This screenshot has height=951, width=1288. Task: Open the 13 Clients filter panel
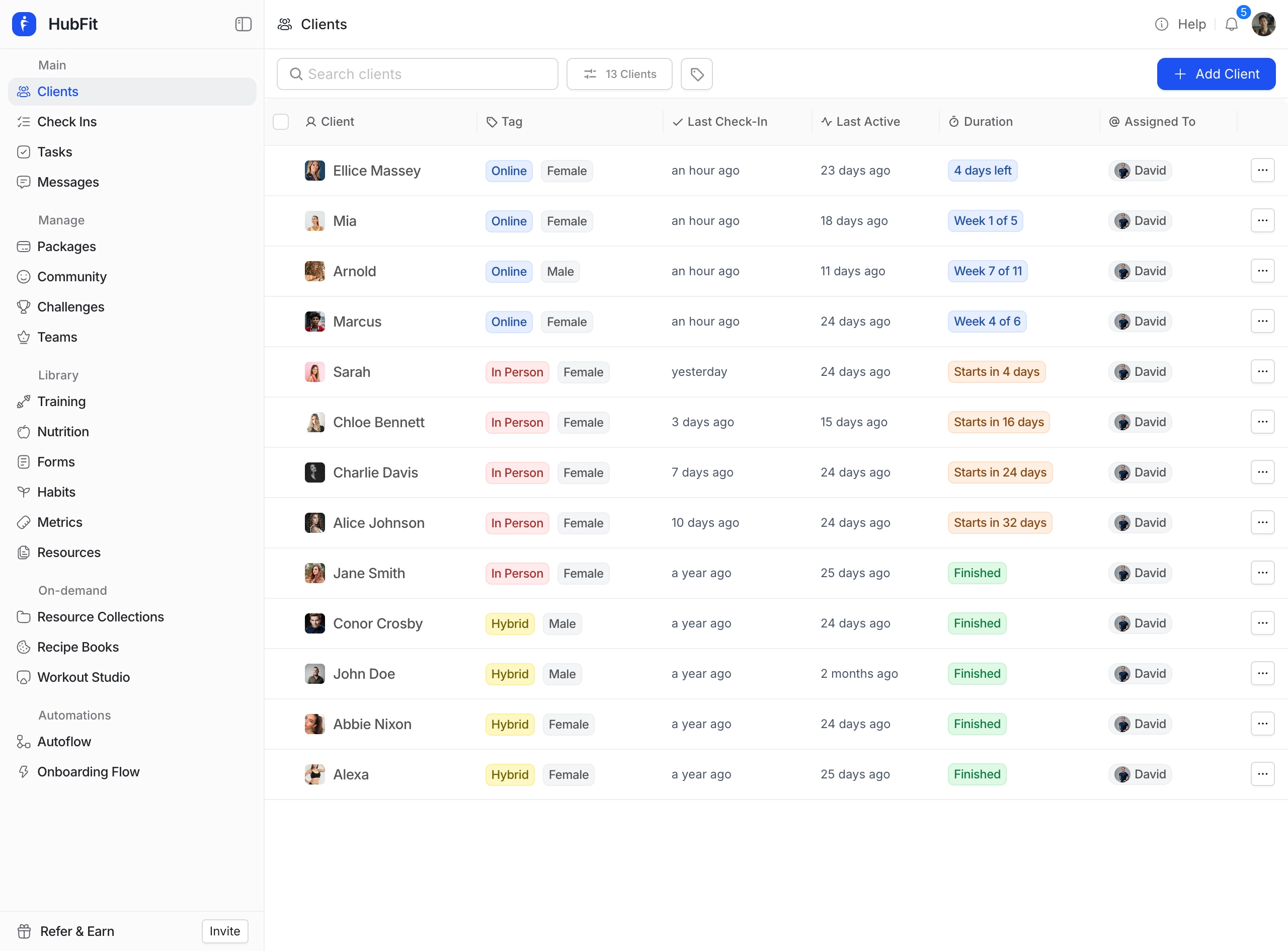(619, 73)
